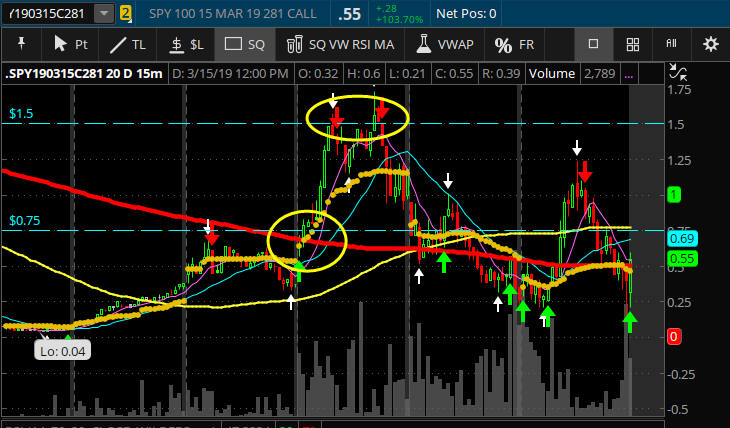Click the Net Pos: 0 label
Image resolution: width=730 pixels, height=428 pixels.
pyautogui.click(x=466, y=14)
